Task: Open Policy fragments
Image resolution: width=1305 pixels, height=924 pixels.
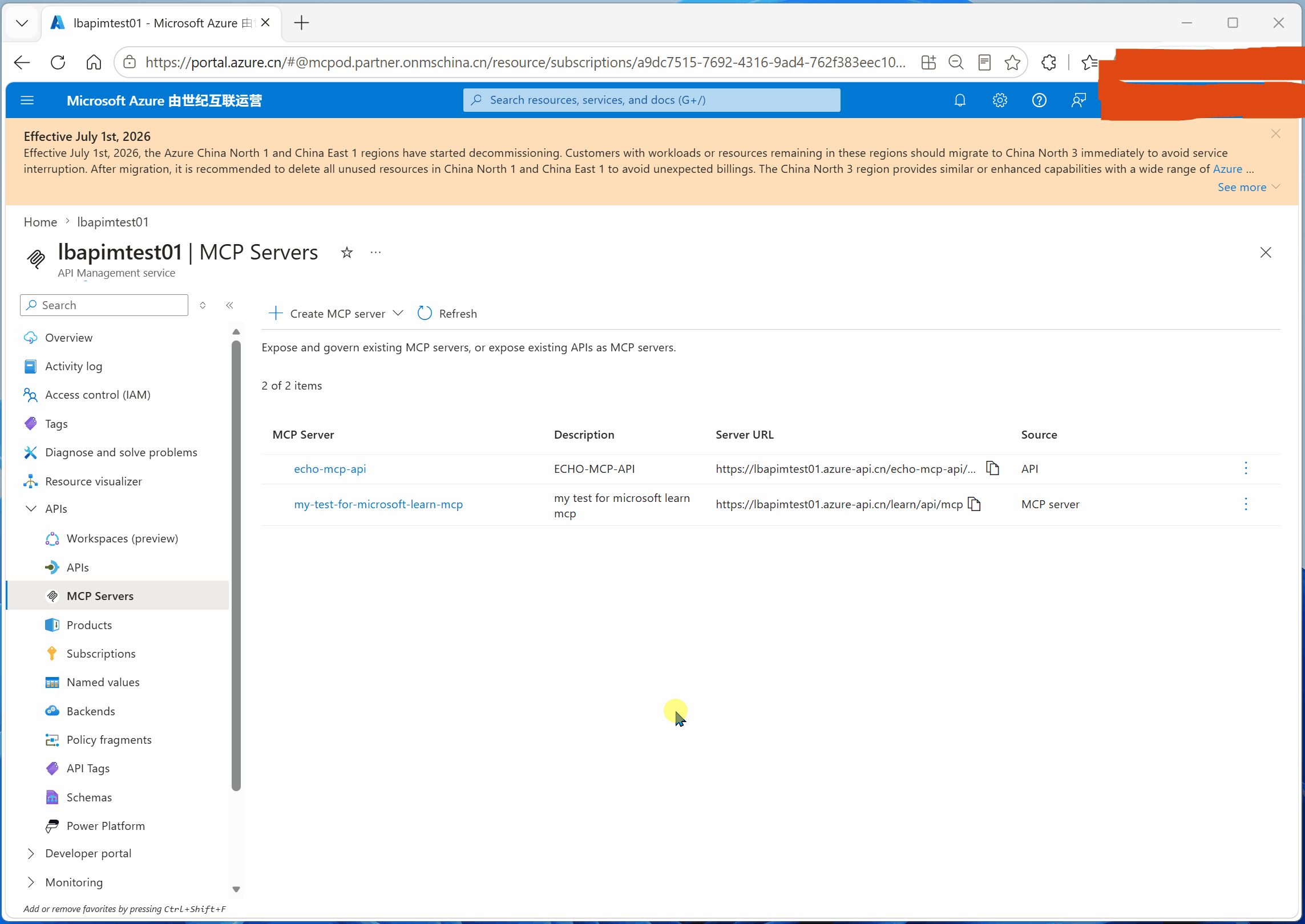Action: (x=109, y=740)
